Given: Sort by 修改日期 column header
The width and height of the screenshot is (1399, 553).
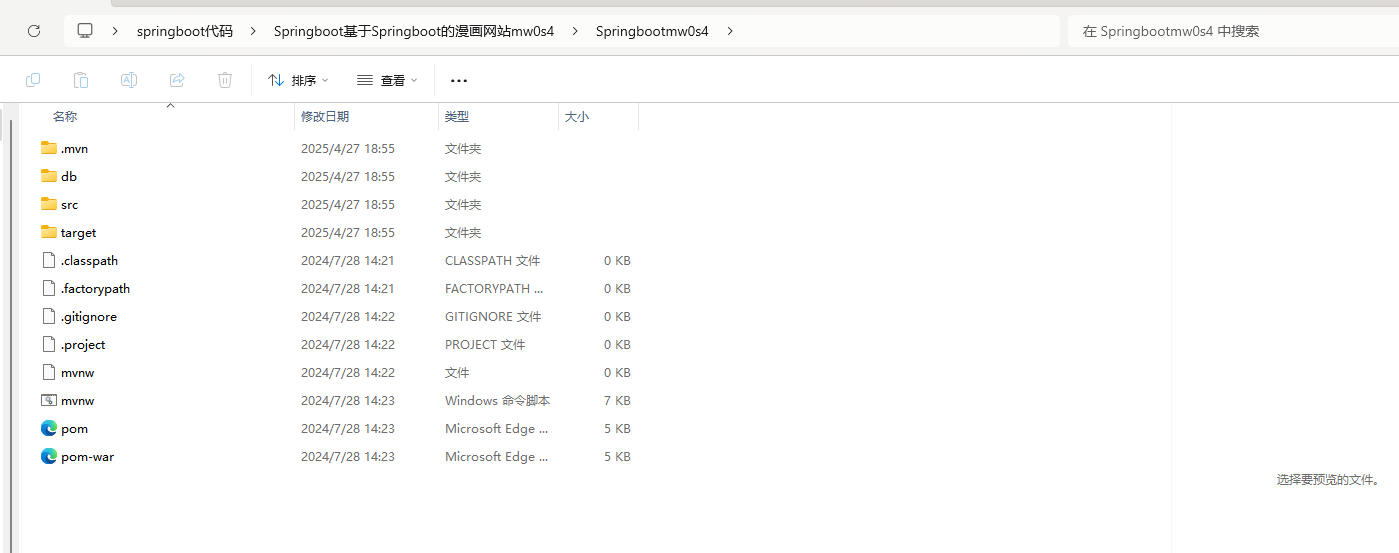Looking at the screenshot, I should click(325, 117).
